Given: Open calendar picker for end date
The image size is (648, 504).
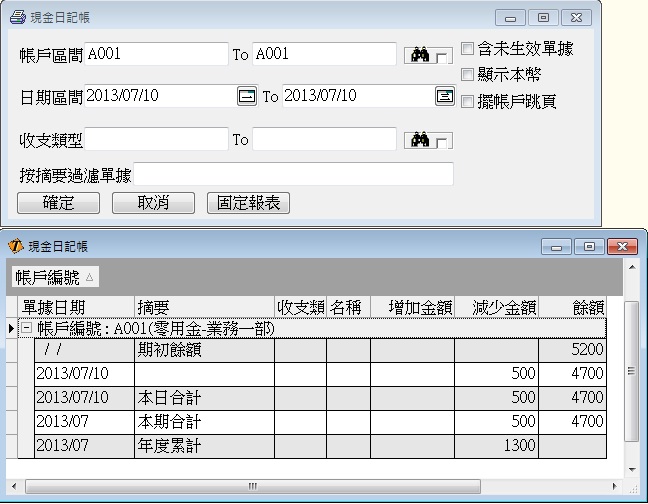Looking at the screenshot, I should [x=444, y=97].
